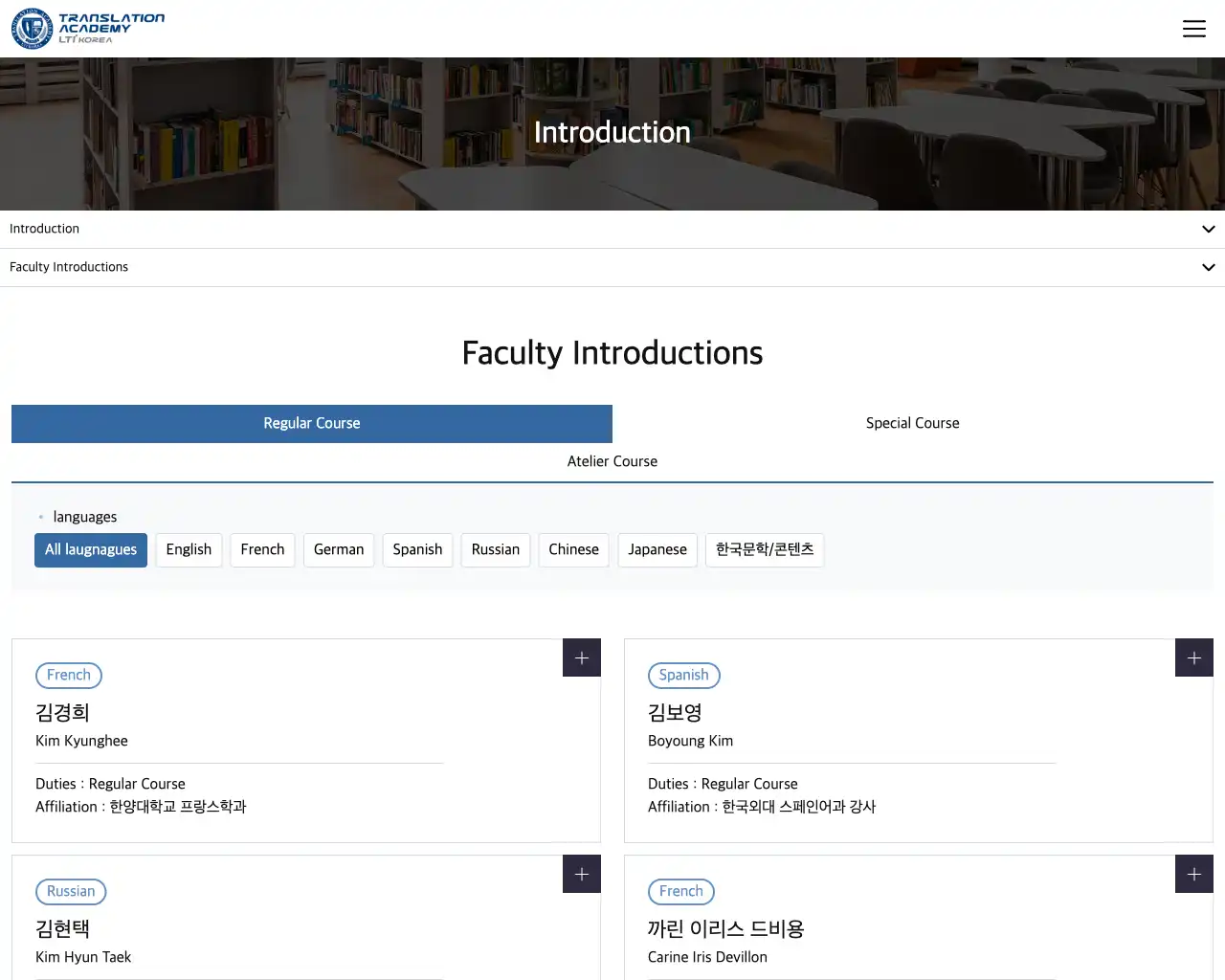Filter faculty by Spanish
Screen dimensions: 1225x980
(417, 550)
